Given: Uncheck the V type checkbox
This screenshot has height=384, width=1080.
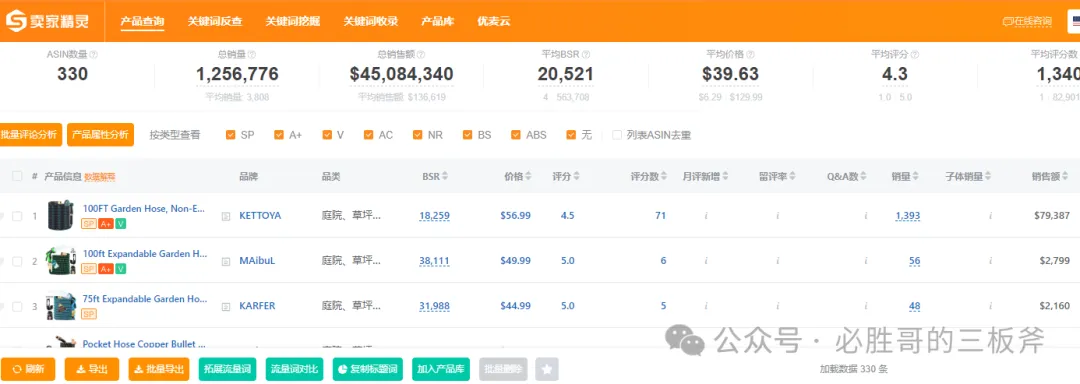Looking at the screenshot, I should pyautogui.click(x=327, y=135).
